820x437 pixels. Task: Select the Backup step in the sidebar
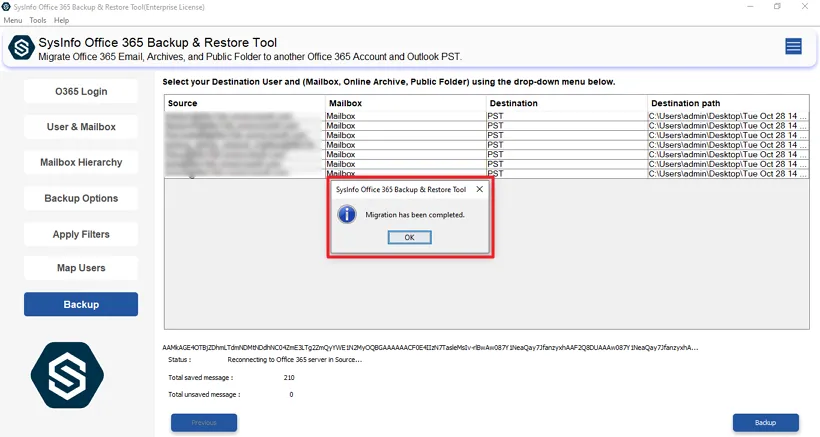point(81,304)
